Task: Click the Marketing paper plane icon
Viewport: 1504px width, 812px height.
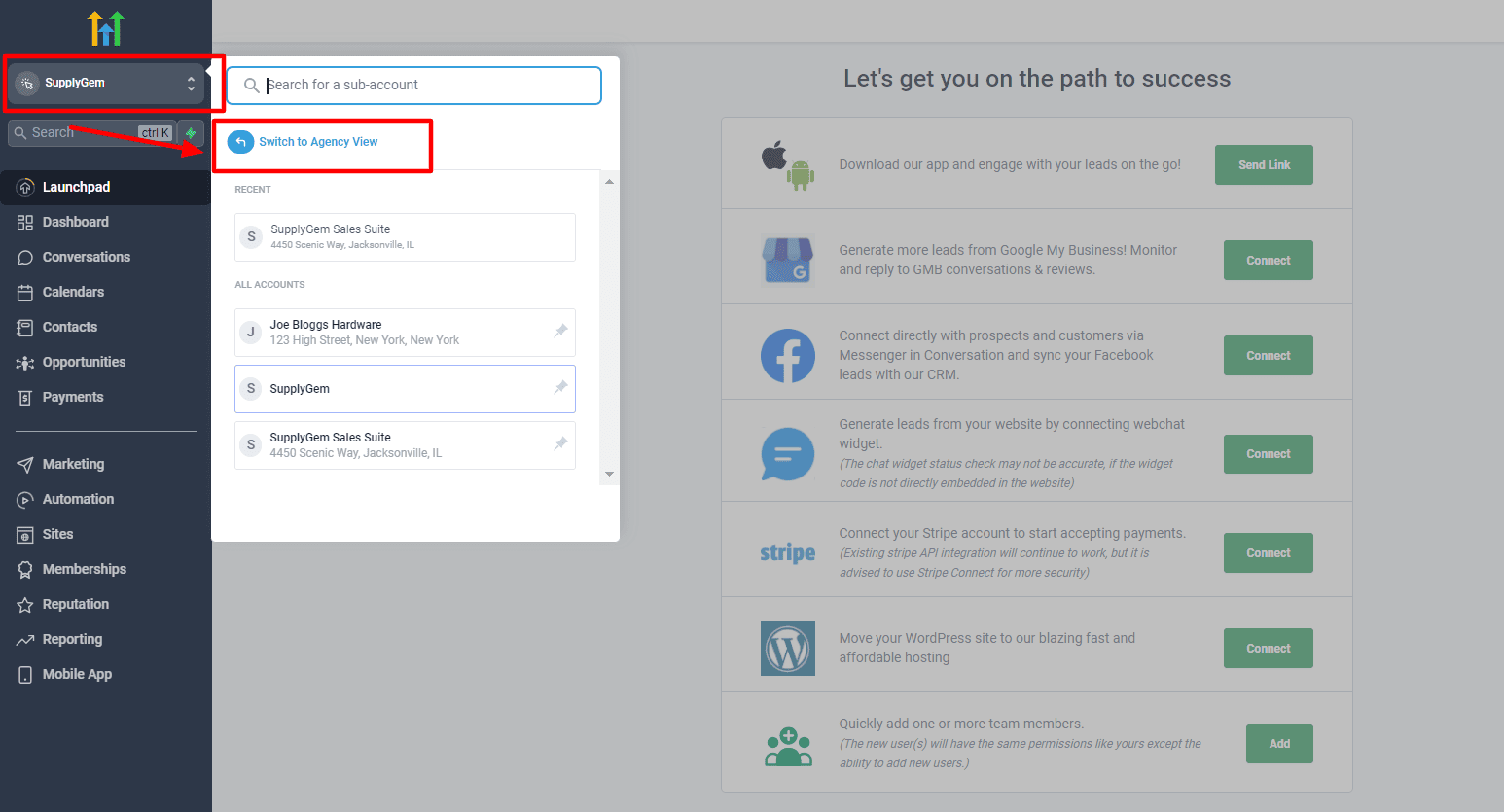Action: [25, 465]
